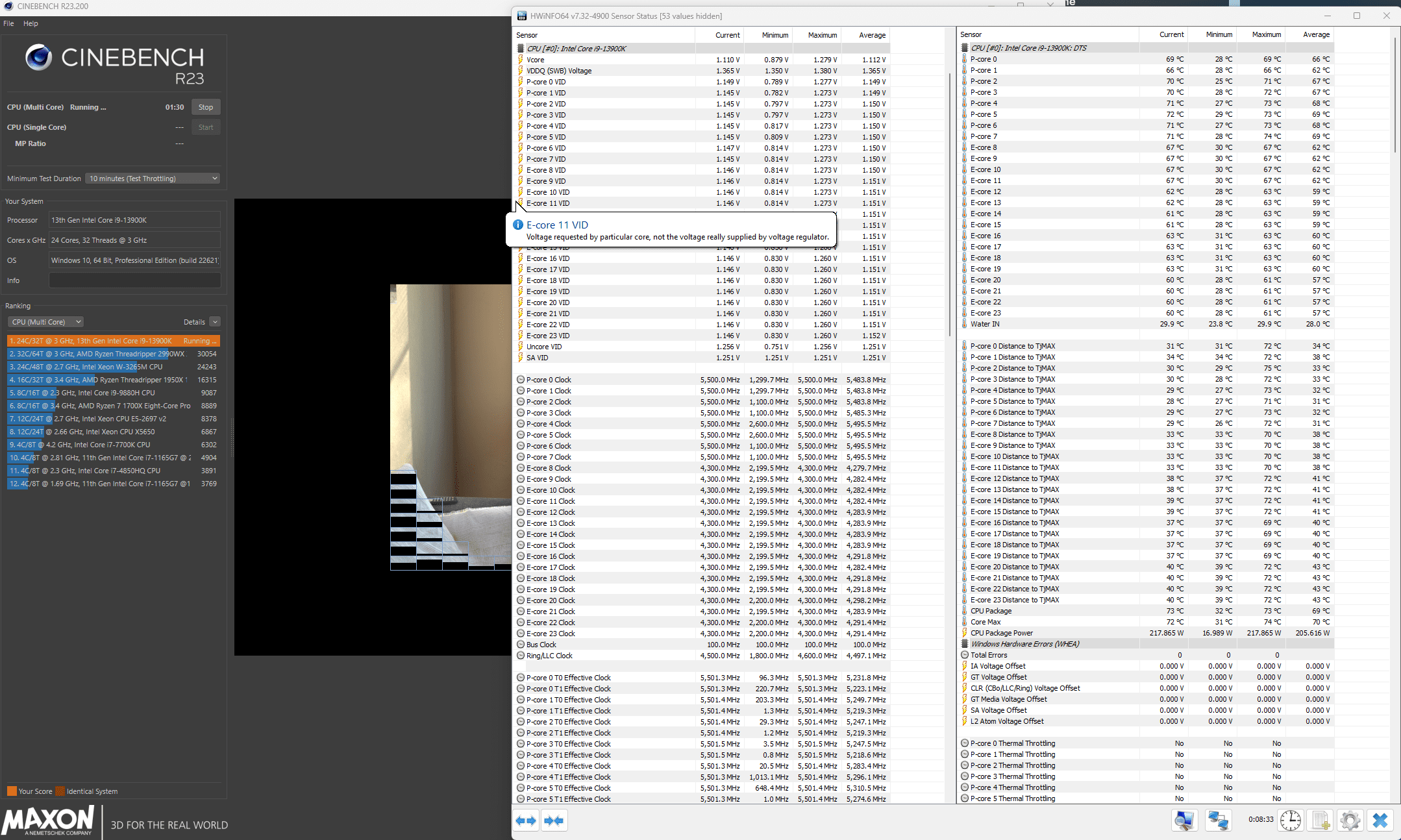Image resolution: width=1401 pixels, height=840 pixels.
Task: Open CPU (Multi Core) ranking dropdown
Action: [45, 322]
